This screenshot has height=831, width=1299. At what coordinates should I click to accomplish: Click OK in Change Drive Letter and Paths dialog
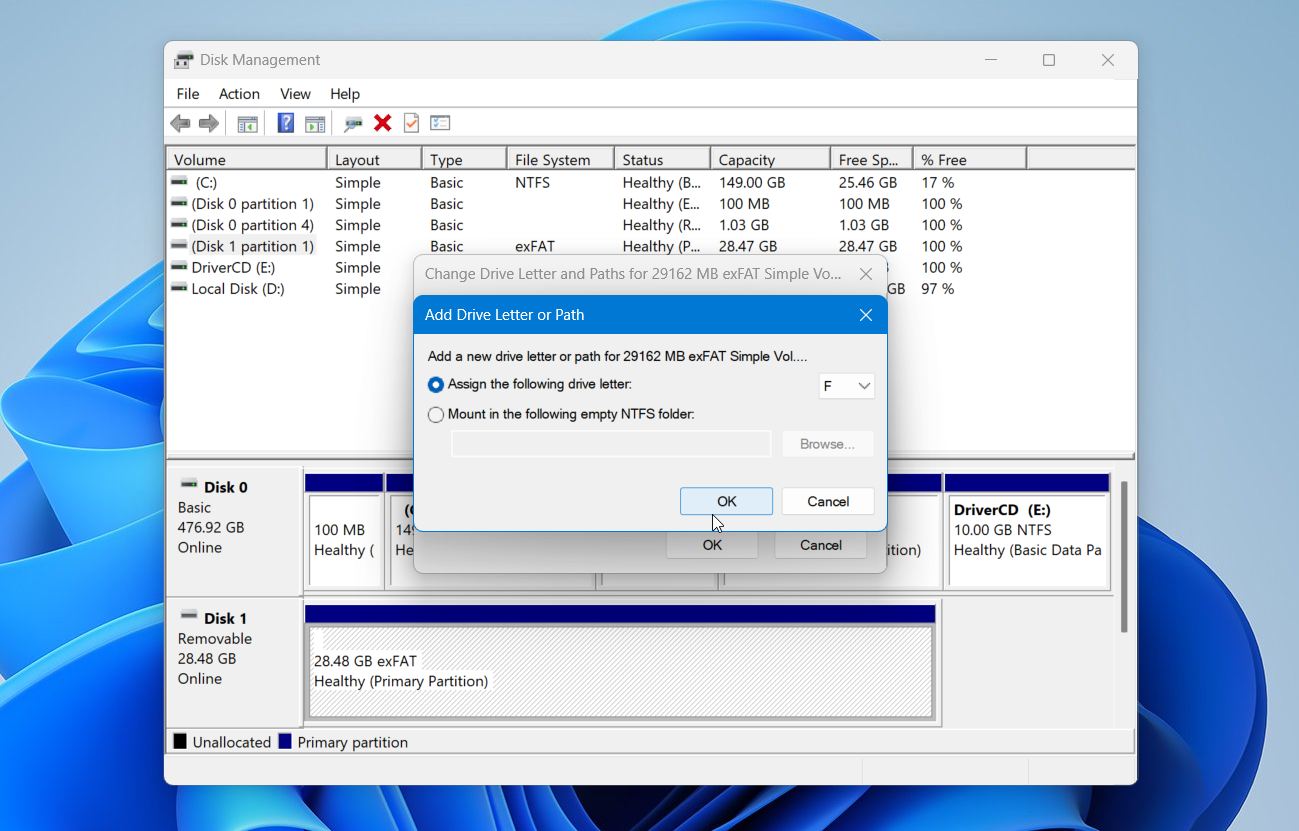712,545
